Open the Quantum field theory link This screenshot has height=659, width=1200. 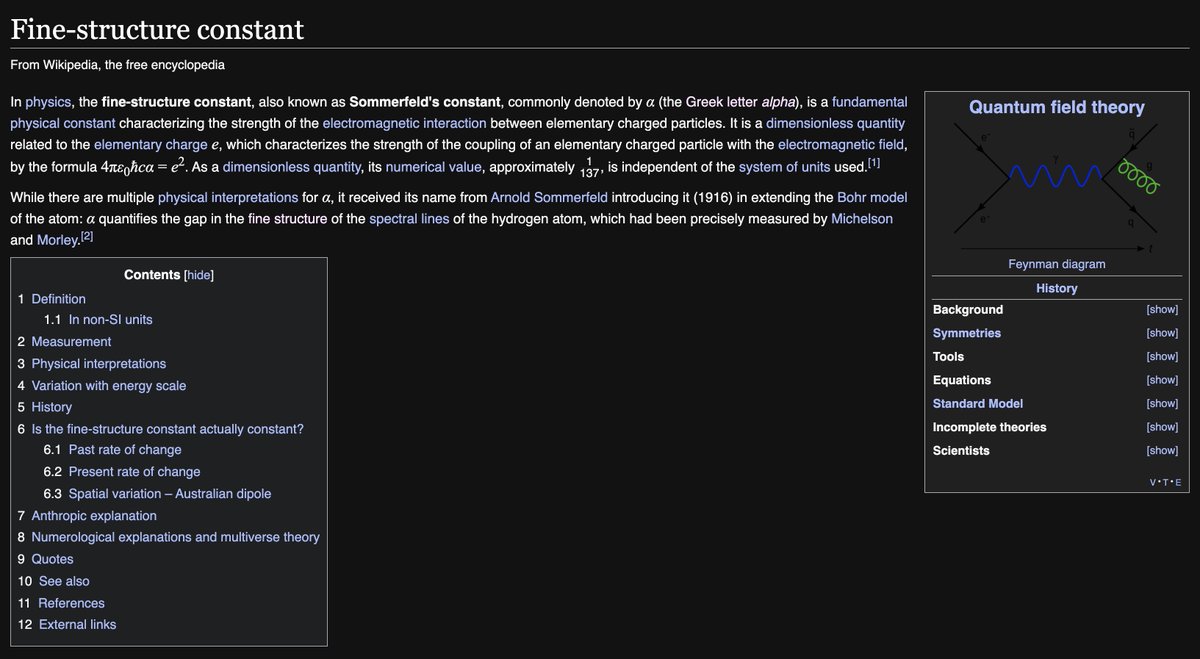pyautogui.click(x=1057, y=107)
